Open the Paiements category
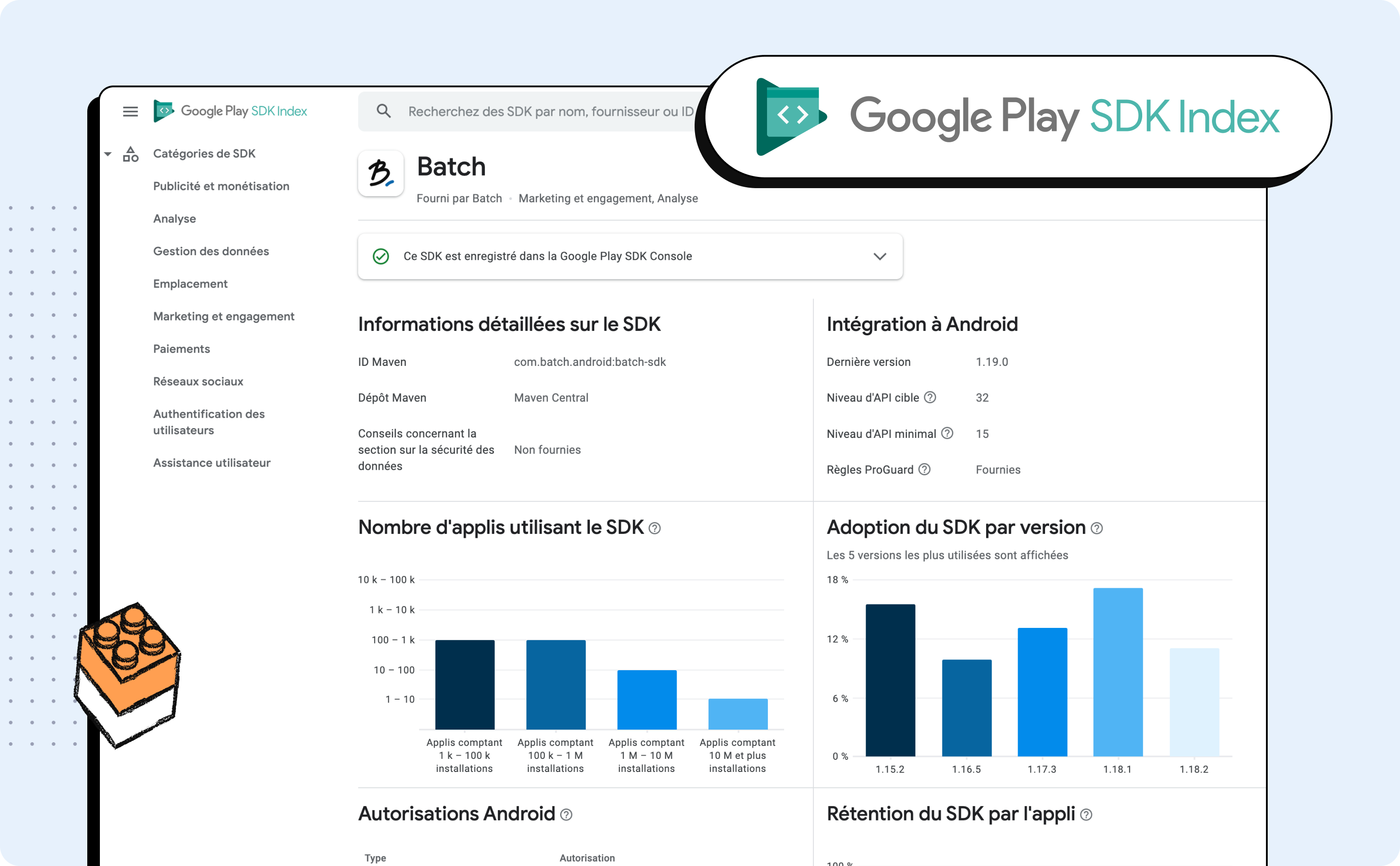 click(x=181, y=349)
